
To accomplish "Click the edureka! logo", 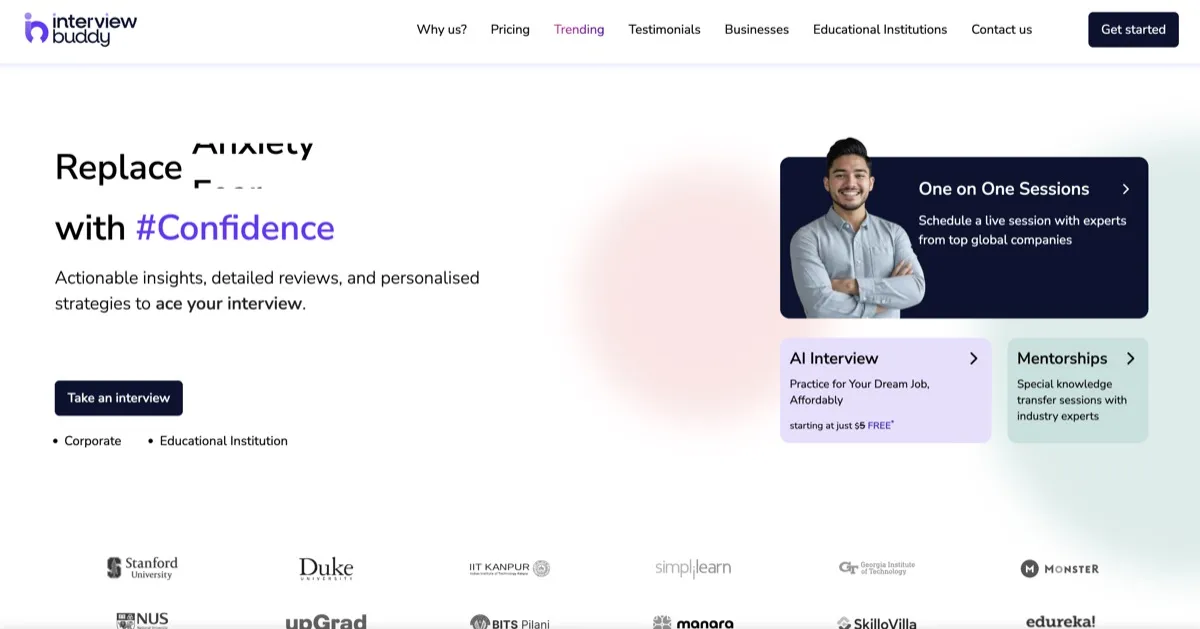I will pyautogui.click(x=1059, y=620).
